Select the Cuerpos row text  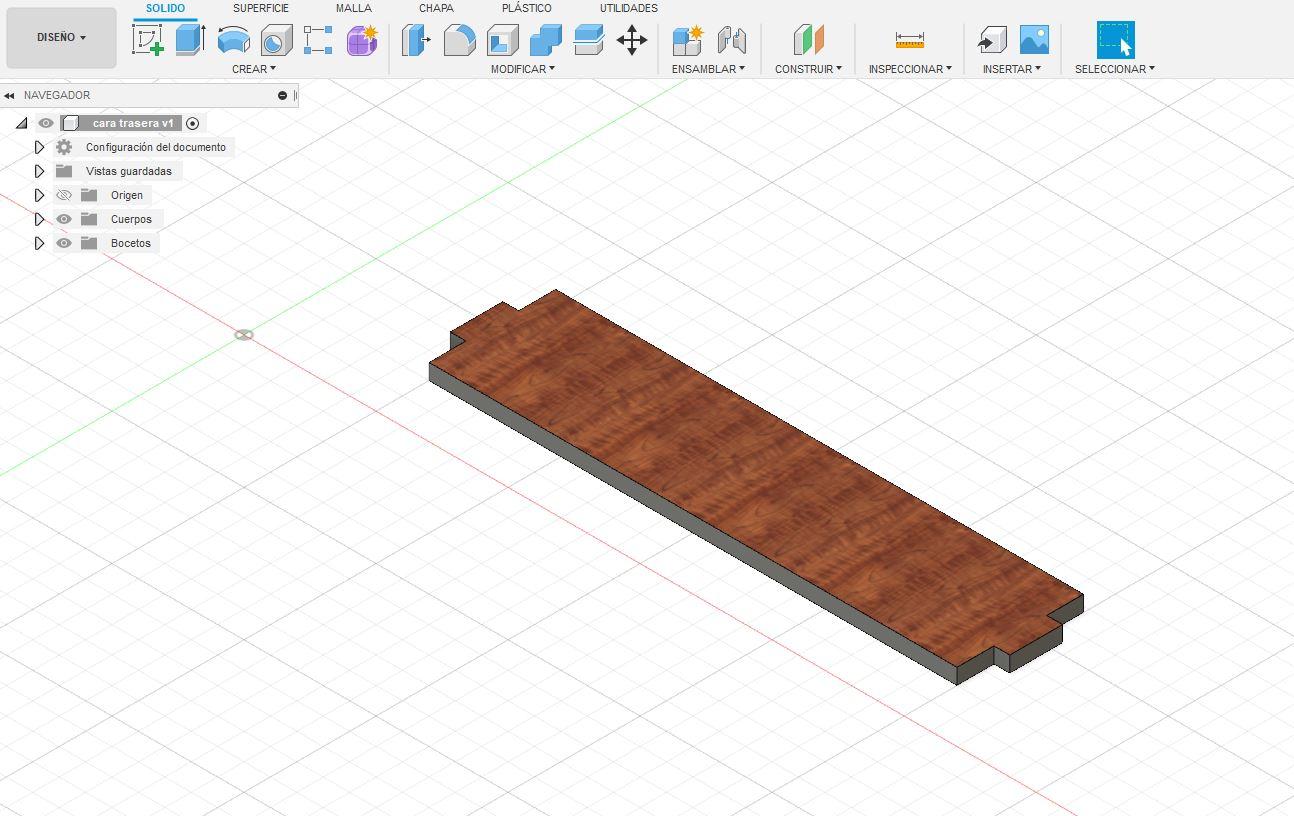(x=131, y=219)
